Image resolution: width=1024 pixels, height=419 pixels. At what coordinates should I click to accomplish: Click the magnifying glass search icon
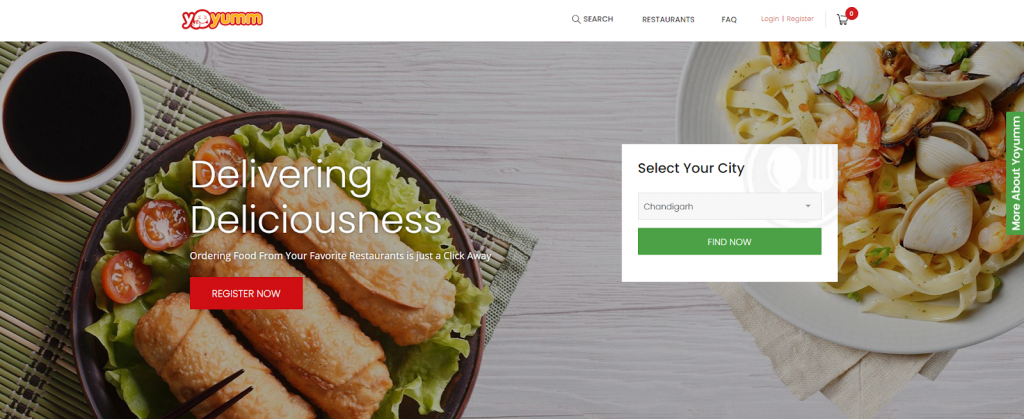[x=576, y=20]
